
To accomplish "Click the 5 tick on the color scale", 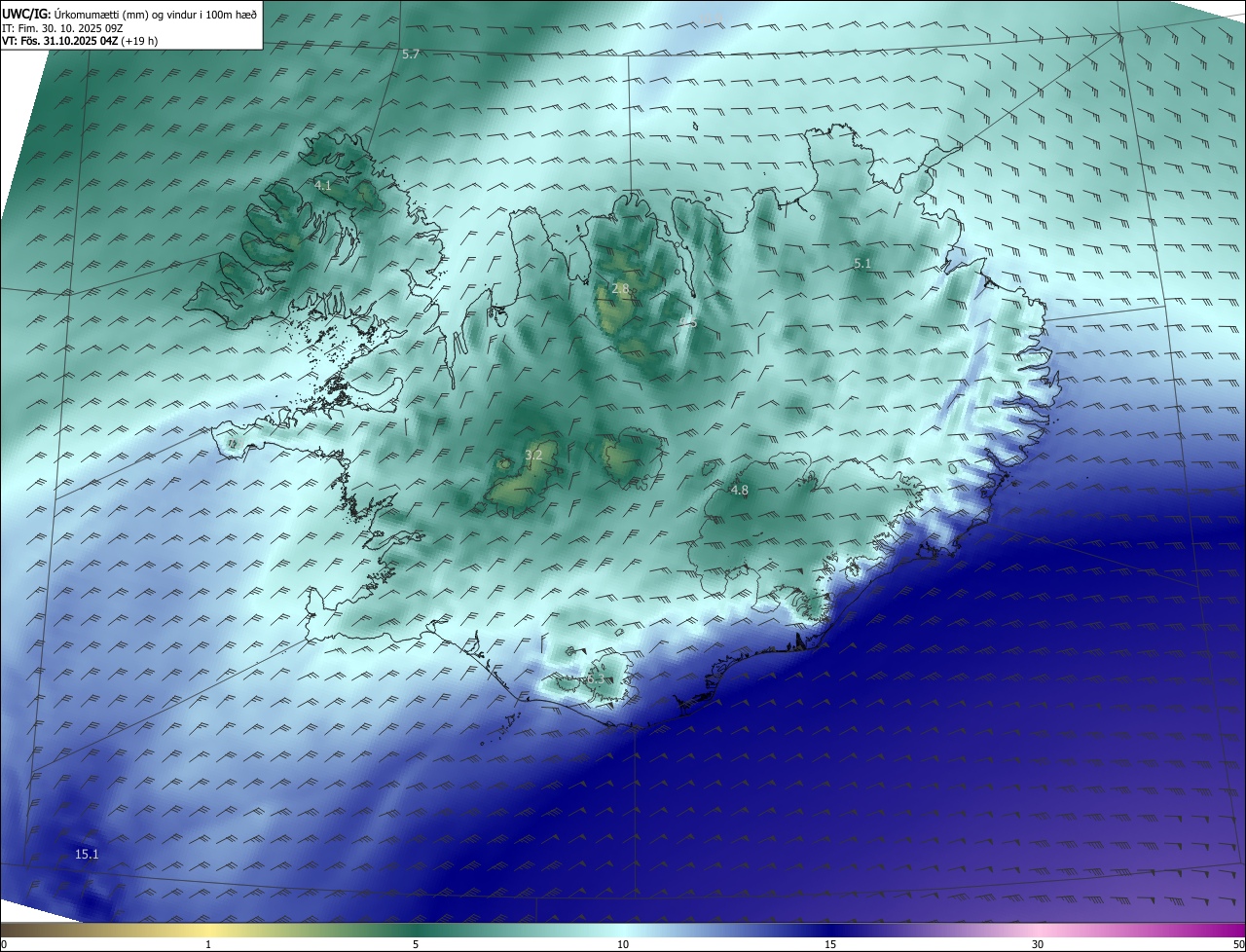I will (x=416, y=944).
